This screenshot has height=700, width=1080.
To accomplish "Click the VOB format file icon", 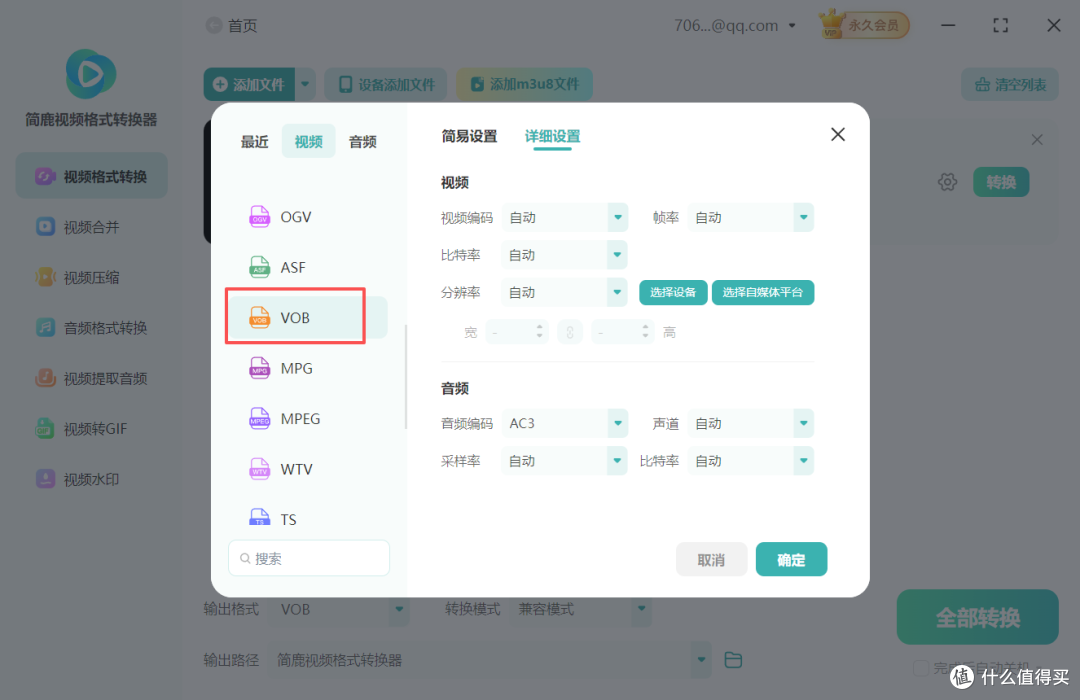I will click(260, 318).
